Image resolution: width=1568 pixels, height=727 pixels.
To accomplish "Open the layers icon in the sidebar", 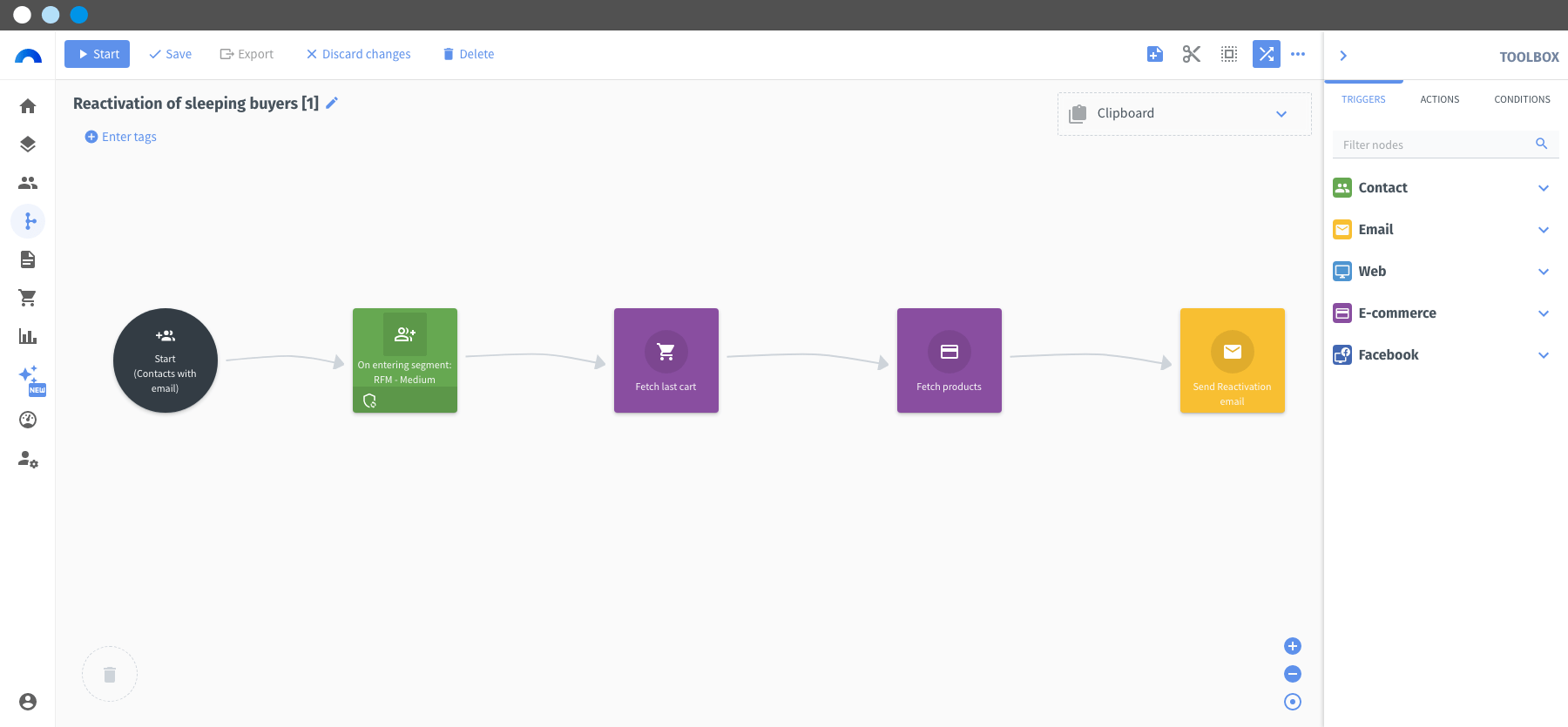I will point(28,145).
